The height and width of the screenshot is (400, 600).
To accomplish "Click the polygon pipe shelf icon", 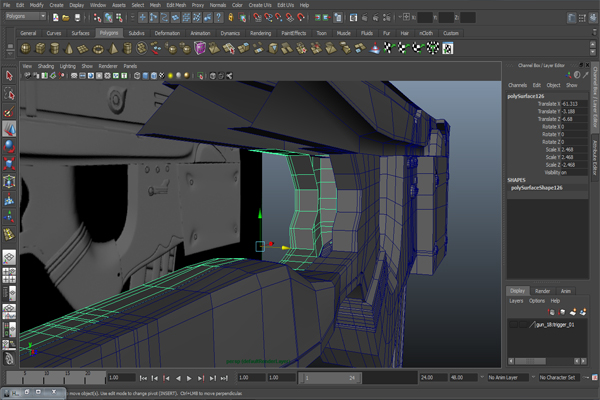I will [127, 49].
